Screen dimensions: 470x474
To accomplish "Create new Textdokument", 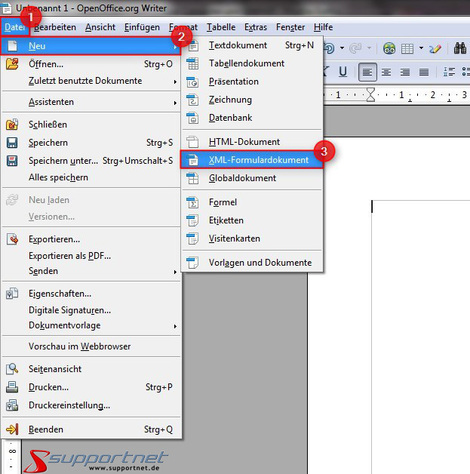I will pos(252,45).
